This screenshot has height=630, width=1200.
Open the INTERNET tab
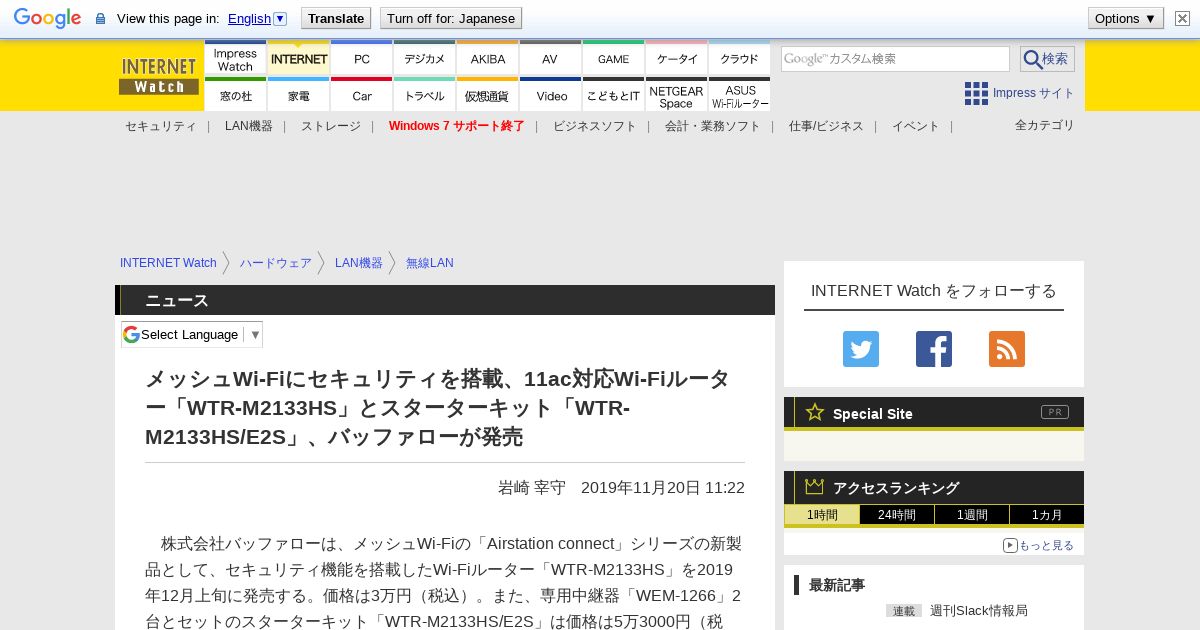coord(299,60)
